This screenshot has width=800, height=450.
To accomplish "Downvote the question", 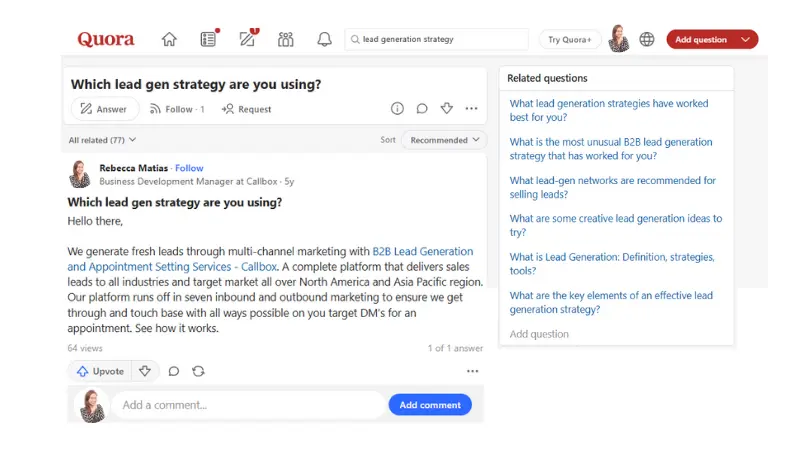I will pos(447,108).
